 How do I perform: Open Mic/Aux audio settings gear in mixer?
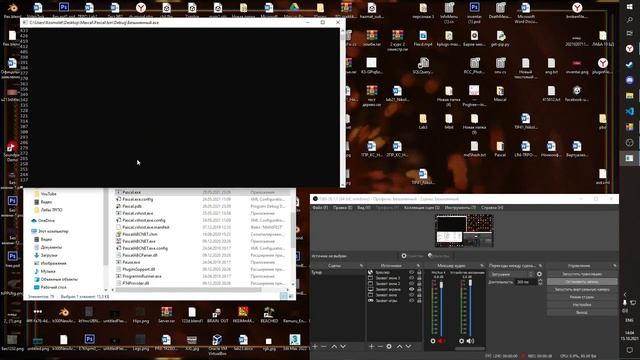[x=433, y=341]
